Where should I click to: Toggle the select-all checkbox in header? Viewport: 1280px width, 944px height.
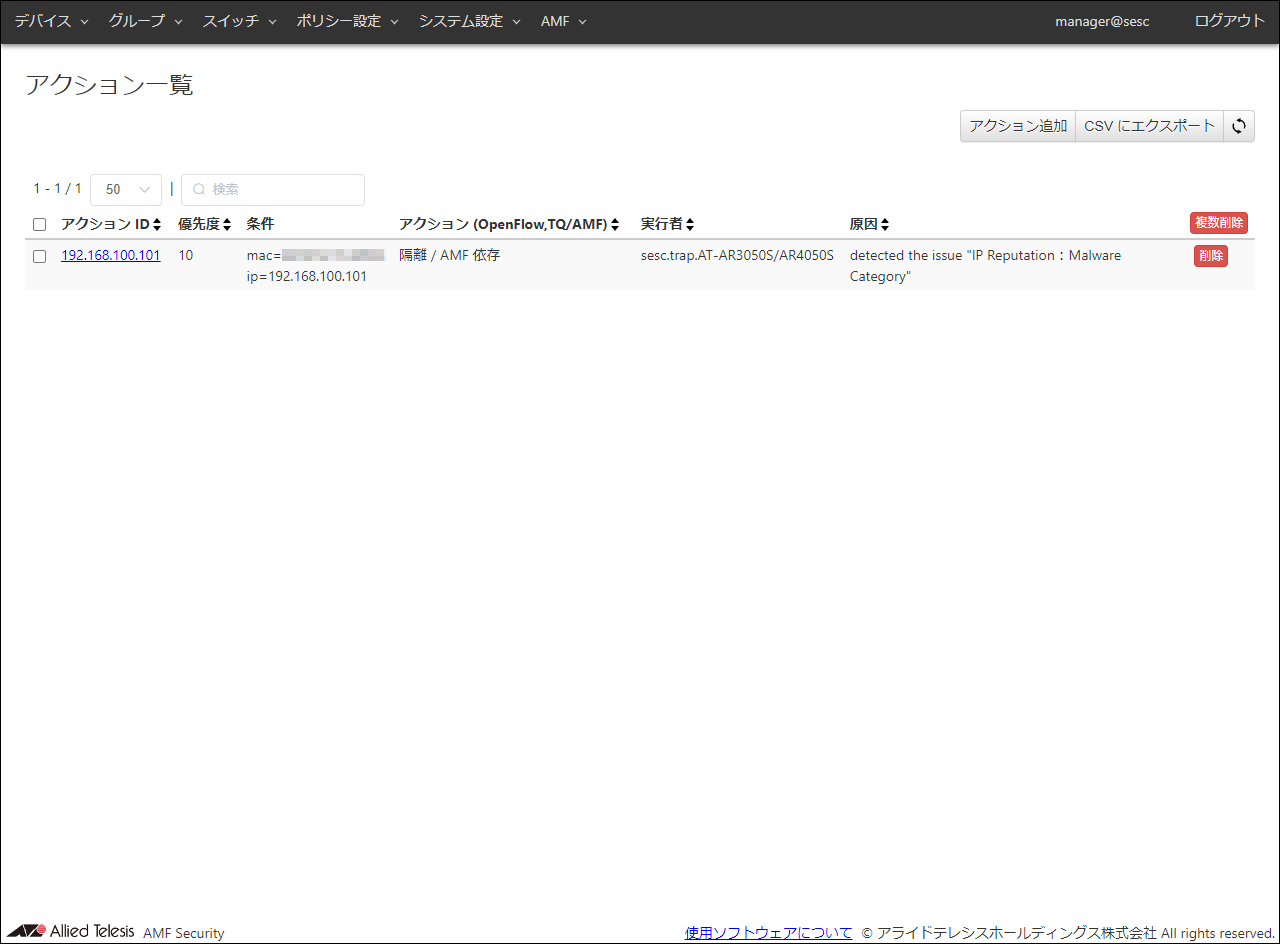pyautogui.click(x=40, y=225)
